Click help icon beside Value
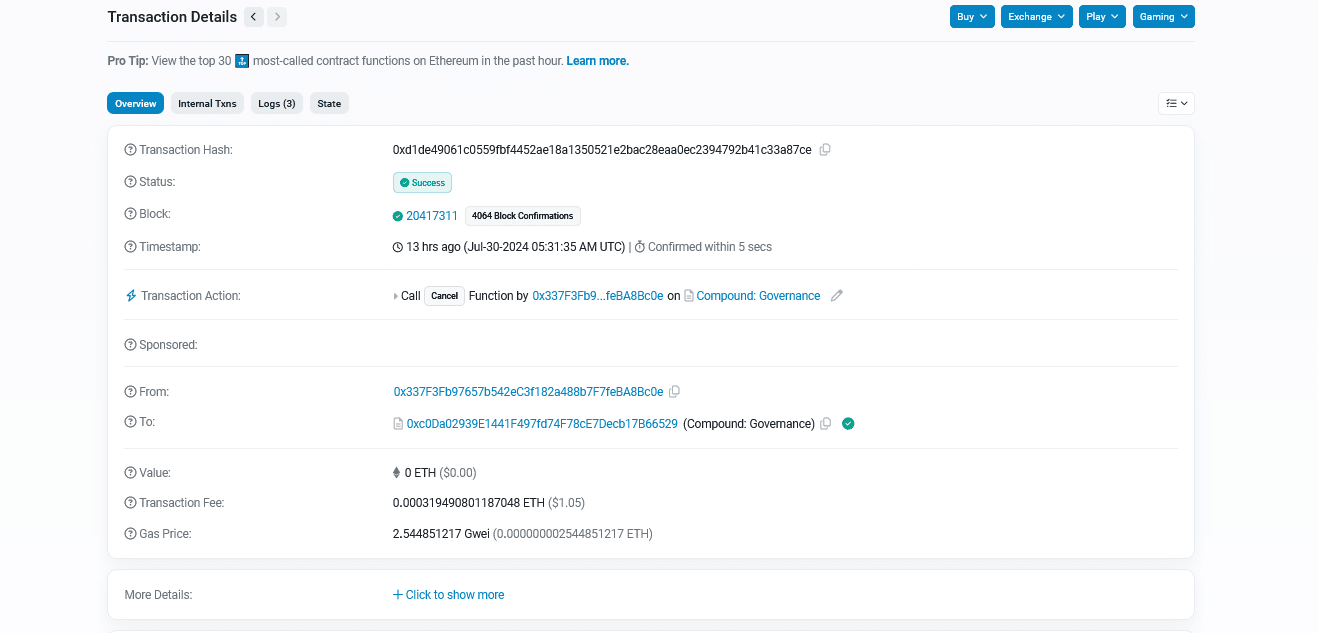Screen dimensions: 1318x633 click(x=130, y=473)
